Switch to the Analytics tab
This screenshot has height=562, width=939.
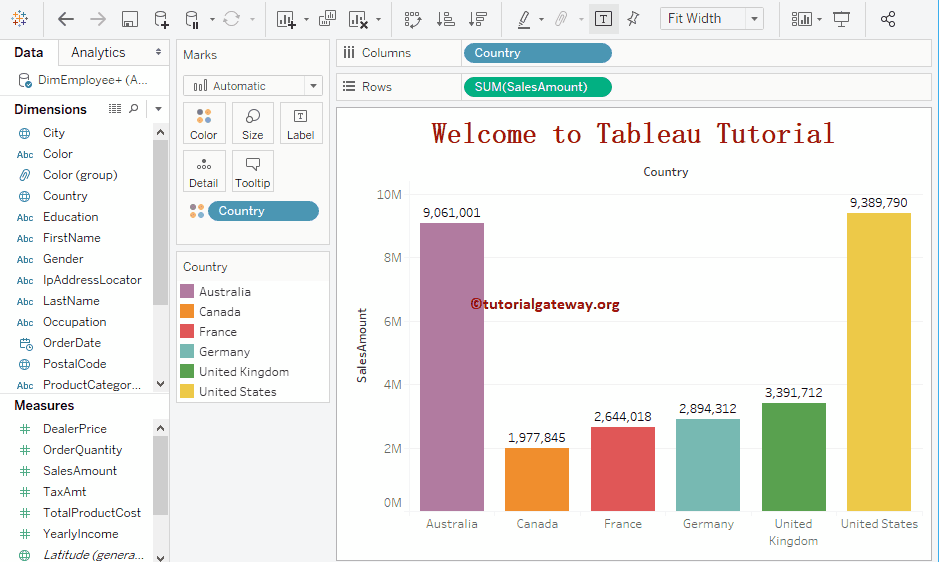click(x=98, y=53)
